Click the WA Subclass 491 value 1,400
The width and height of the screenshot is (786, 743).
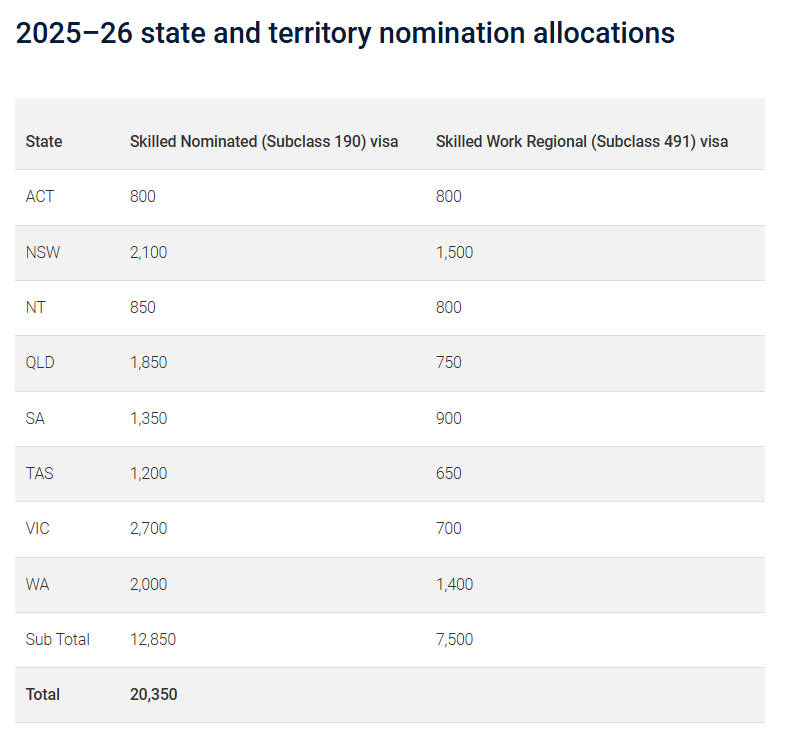coord(454,584)
